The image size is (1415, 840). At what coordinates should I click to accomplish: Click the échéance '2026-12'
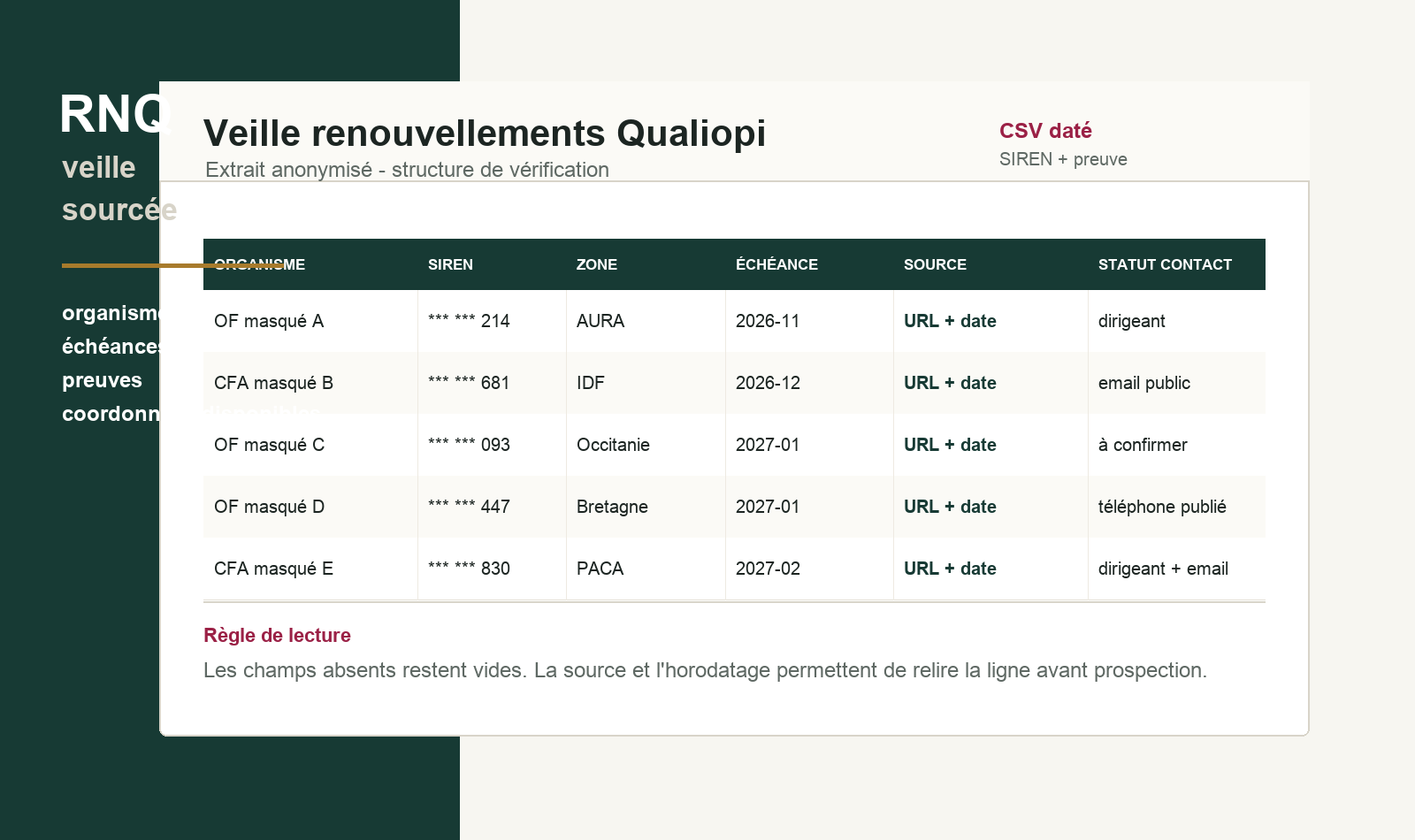coord(768,383)
